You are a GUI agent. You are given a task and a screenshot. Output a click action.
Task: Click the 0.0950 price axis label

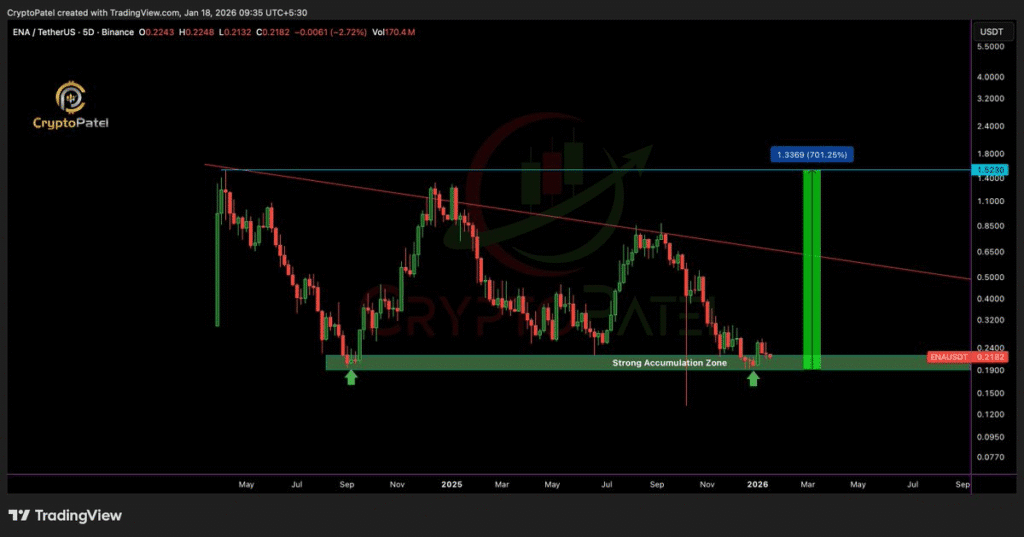coord(990,437)
